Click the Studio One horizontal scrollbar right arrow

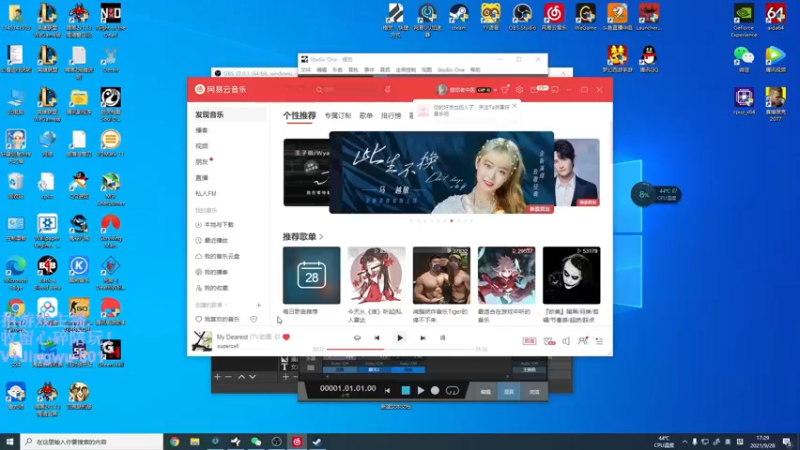(507, 377)
